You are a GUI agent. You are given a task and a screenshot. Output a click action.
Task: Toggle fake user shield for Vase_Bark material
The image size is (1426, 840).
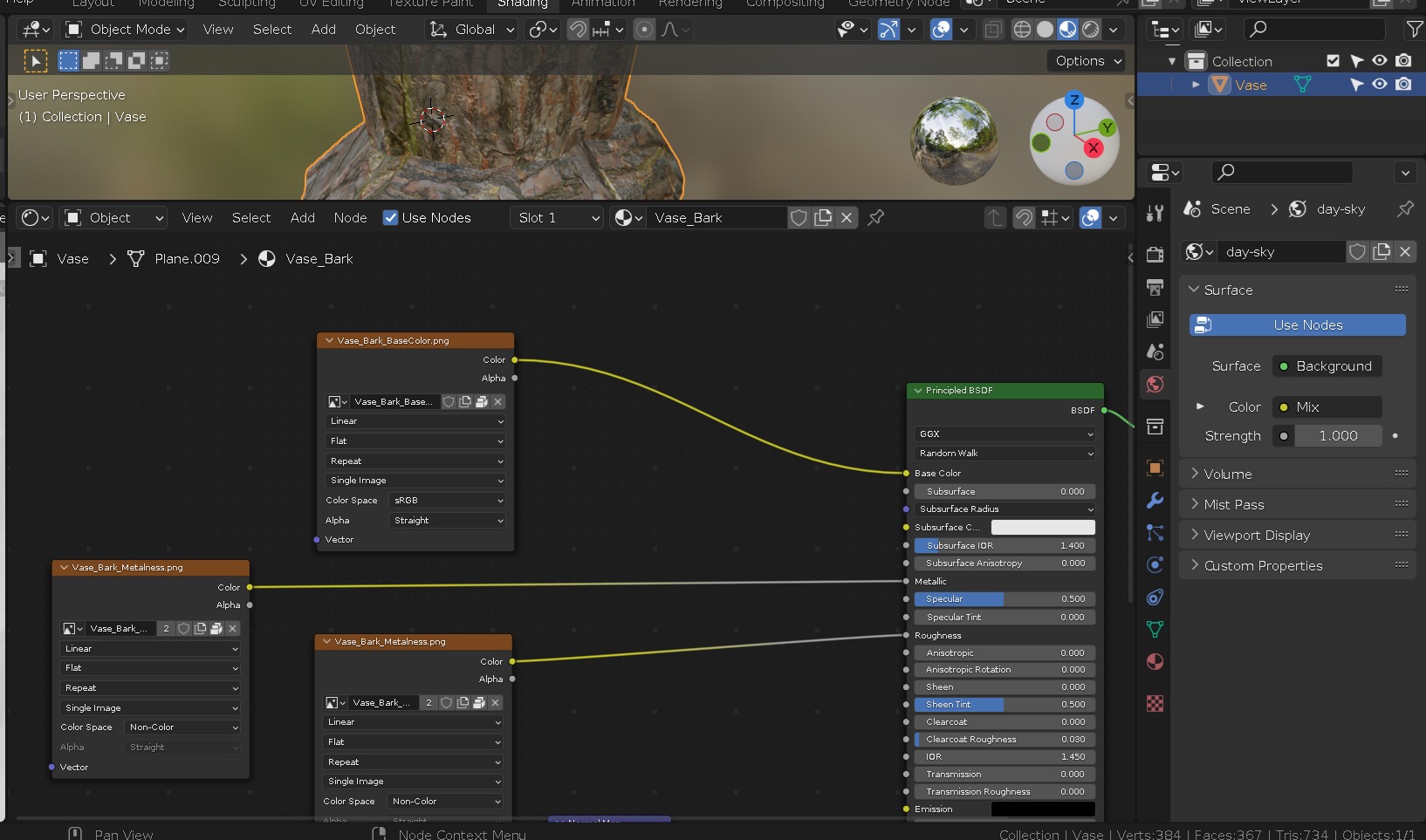tap(799, 217)
